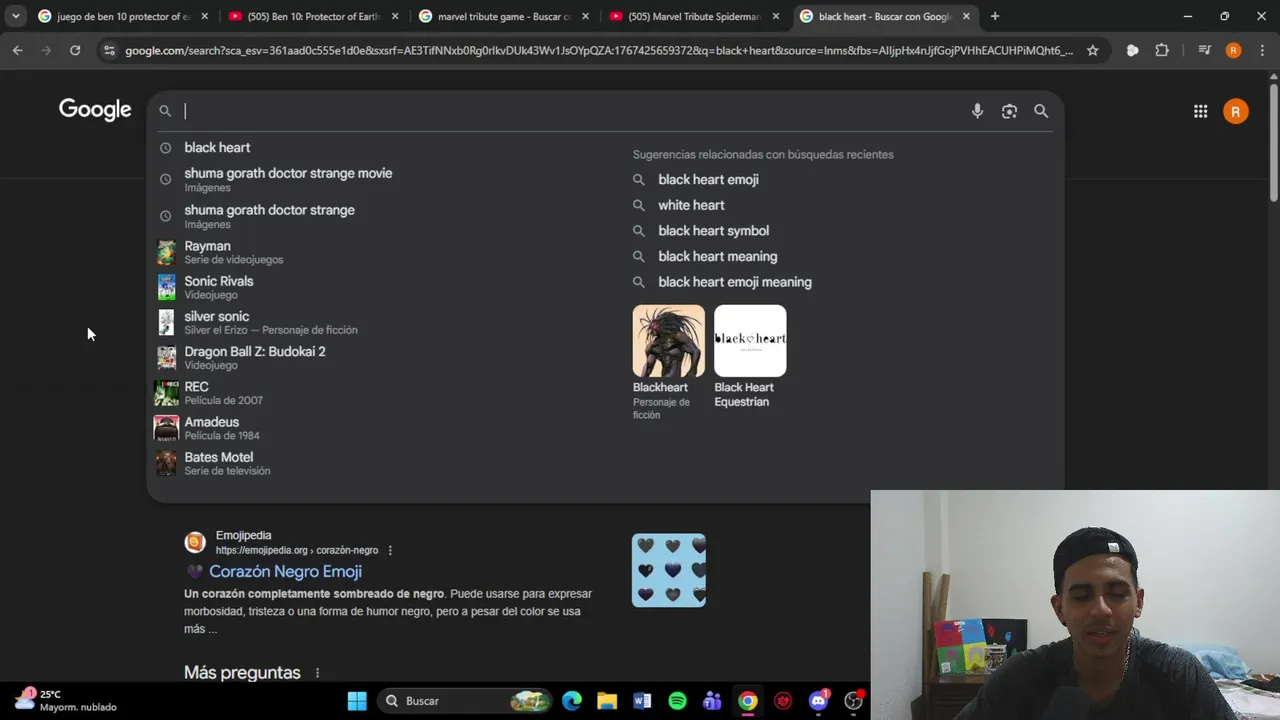Click the taskbar Buscar search box

[x=466, y=701]
